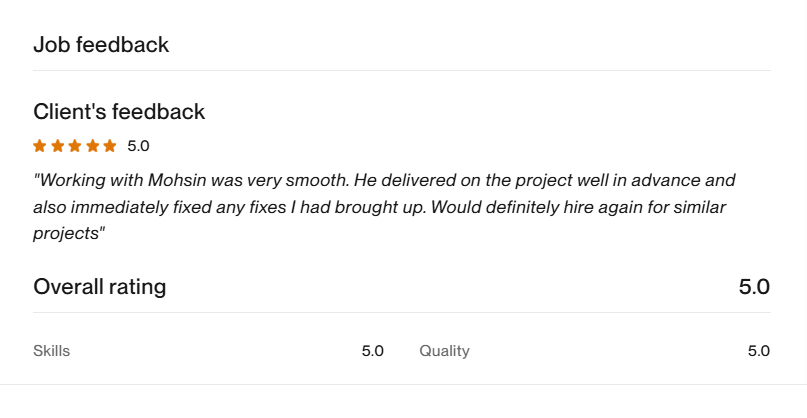Select the fifth and last rating star

tap(110, 146)
